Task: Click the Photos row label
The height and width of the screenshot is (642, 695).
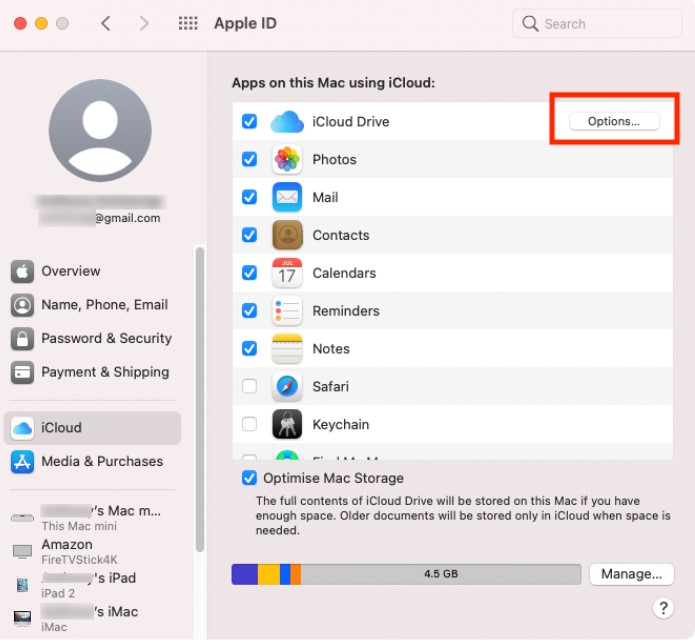Action: 334,159
